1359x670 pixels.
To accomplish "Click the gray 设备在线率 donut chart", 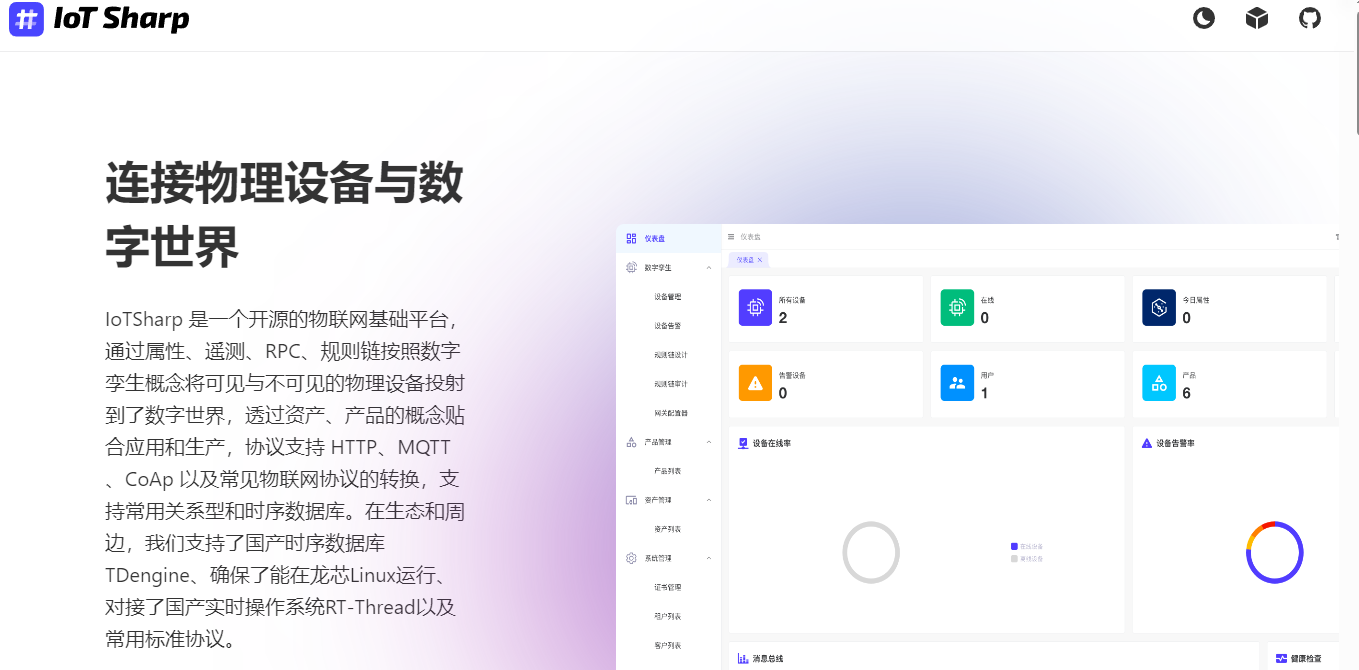I will point(871,552).
